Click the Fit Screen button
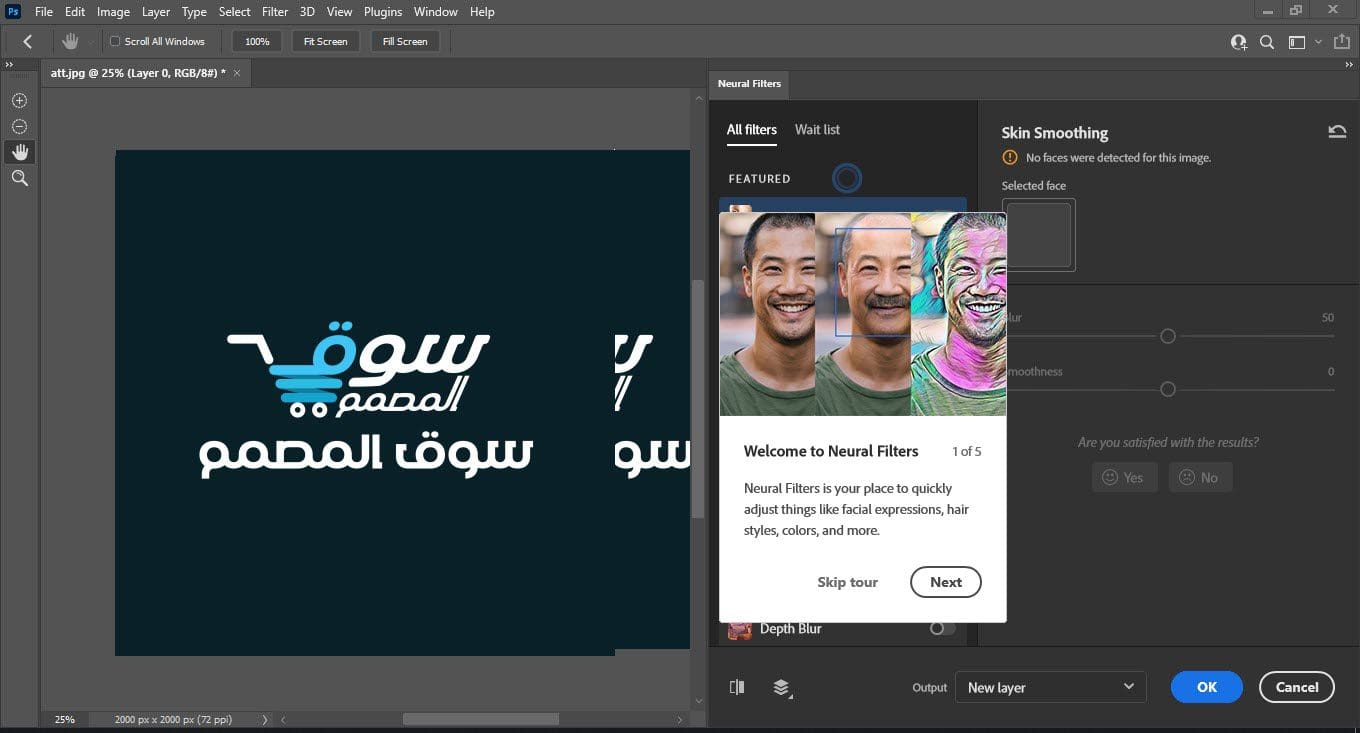This screenshot has width=1360, height=733. (x=326, y=41)
